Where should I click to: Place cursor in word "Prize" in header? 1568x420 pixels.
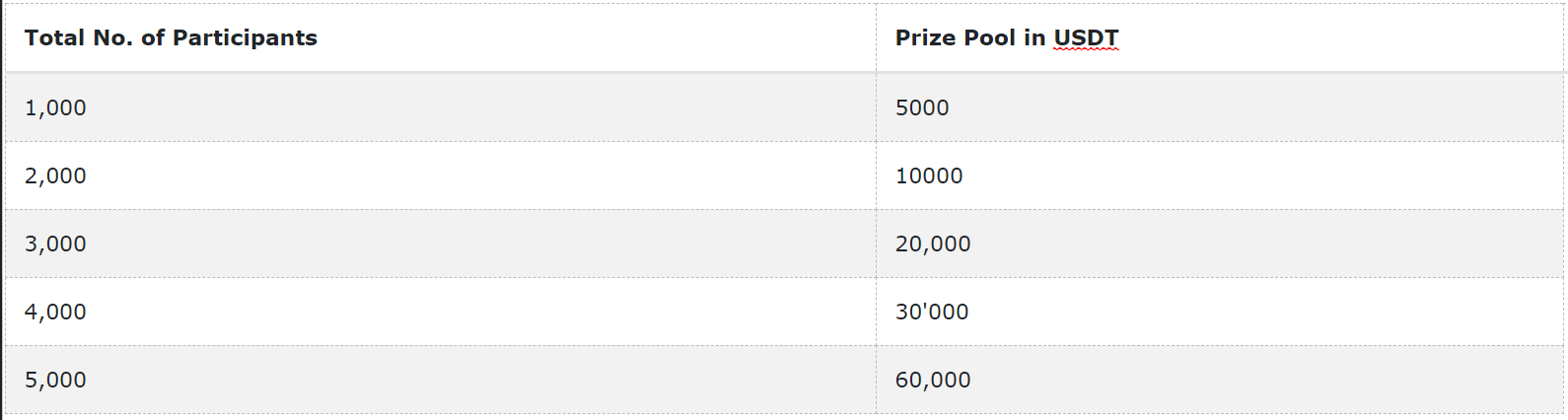click(x=921, y=37)
